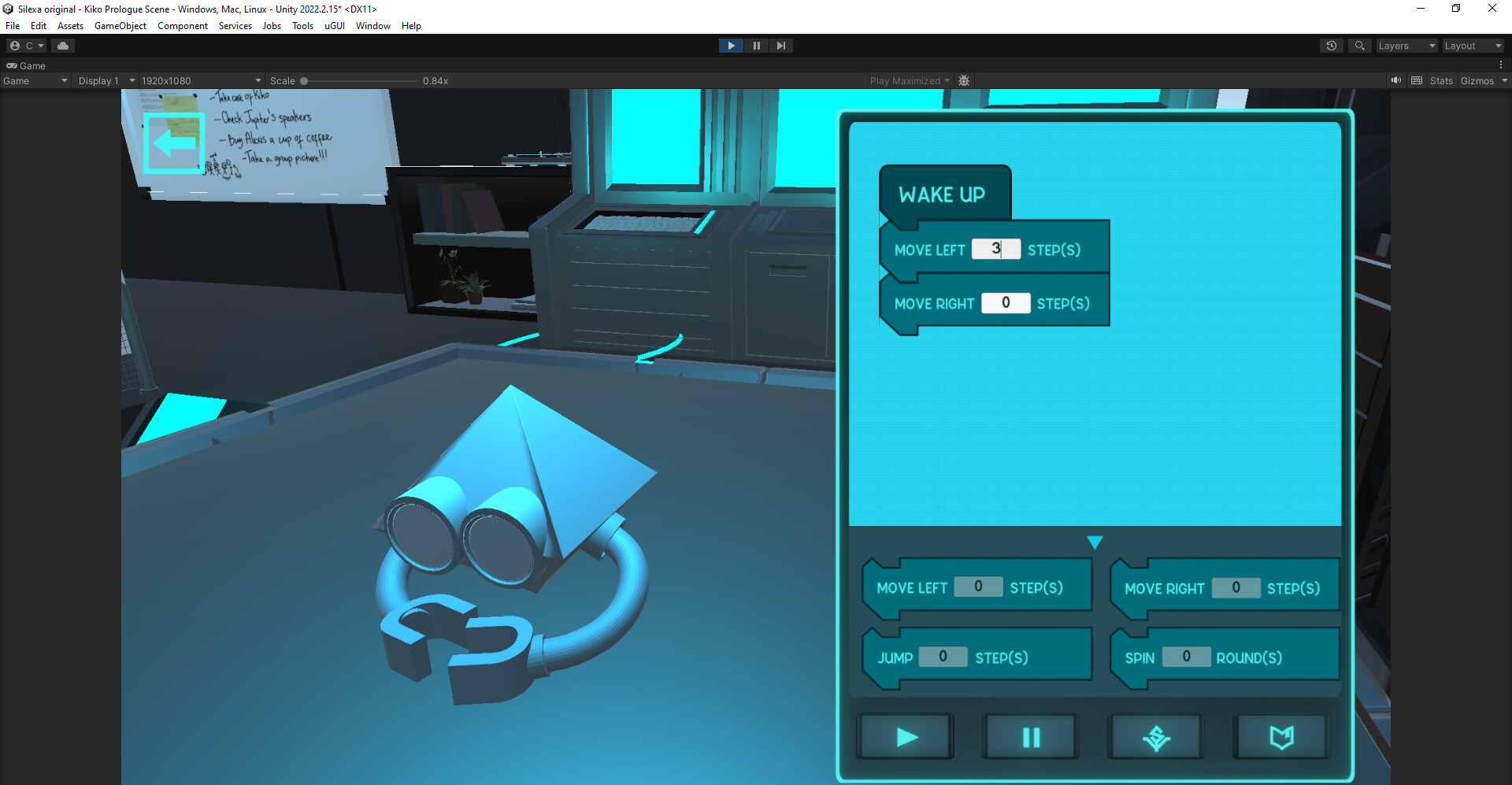Open the undo history icon

click(x=1332, y=46)
